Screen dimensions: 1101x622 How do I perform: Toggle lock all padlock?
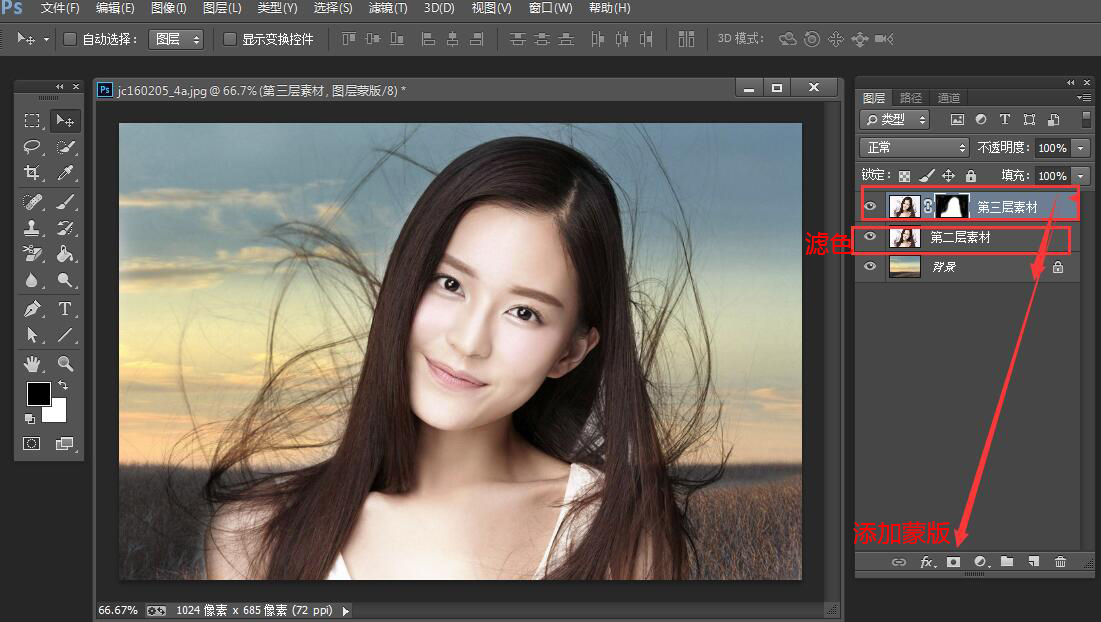(970, 176)
